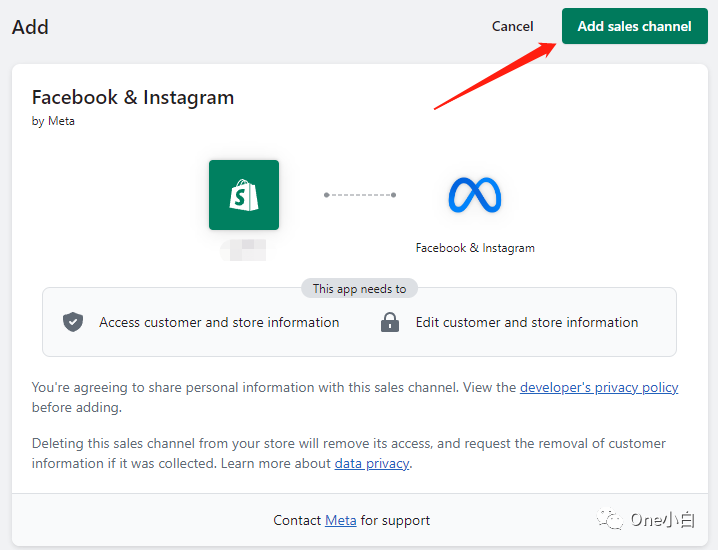Click the Add sales channel button
718x550 pixels.
[635, 26]
